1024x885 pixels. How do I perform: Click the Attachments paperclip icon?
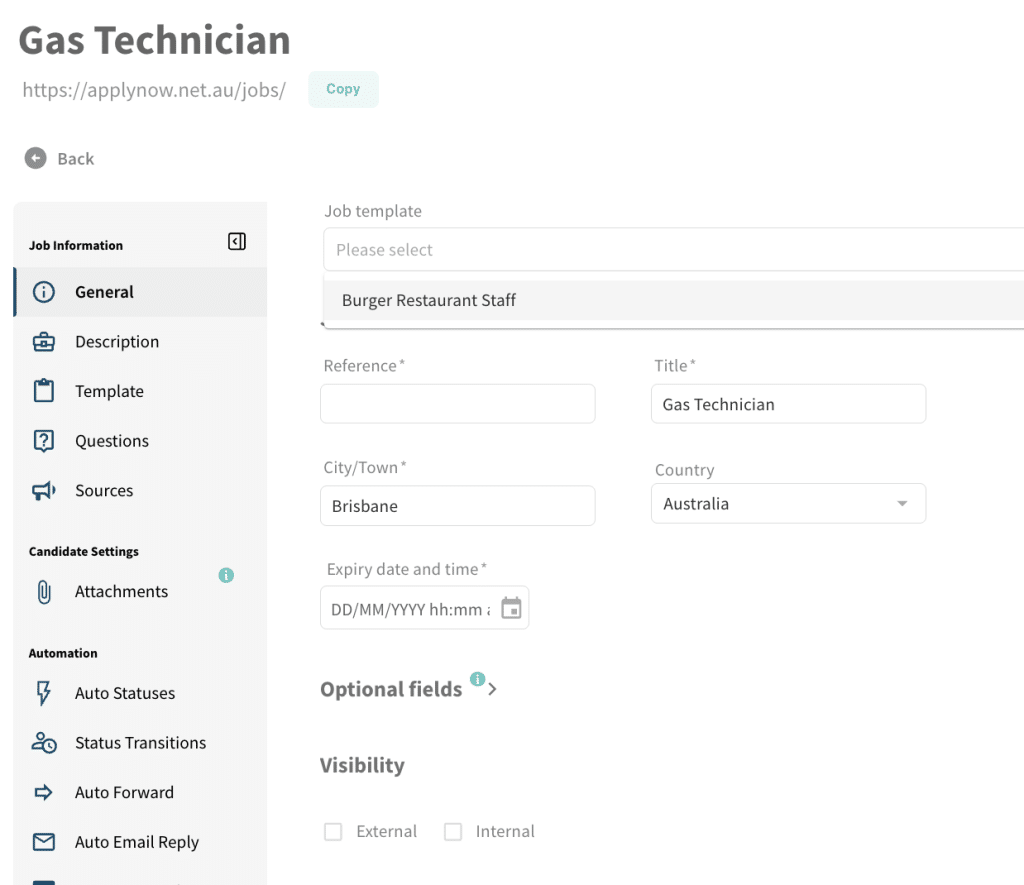click(x=42, y=591)
